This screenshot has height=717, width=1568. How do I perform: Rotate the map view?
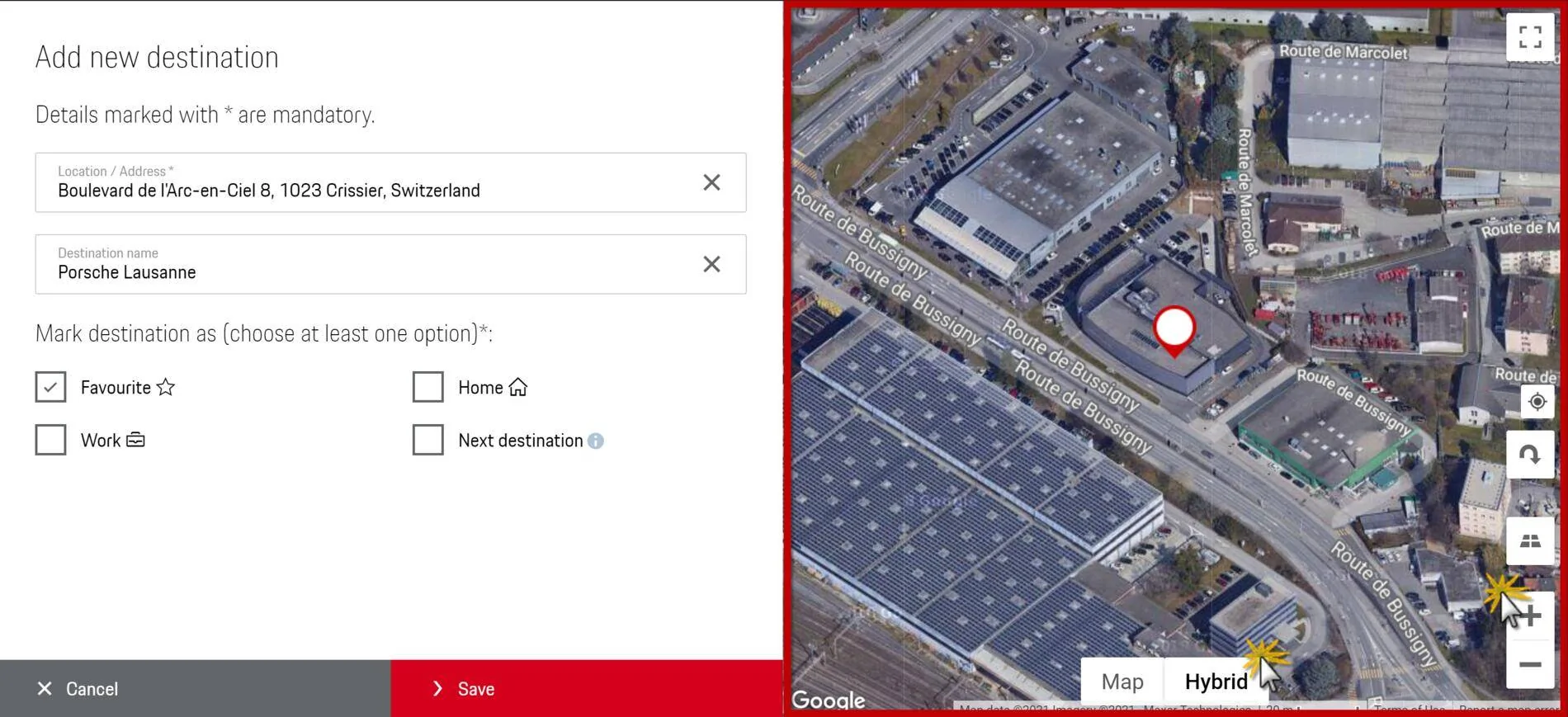1530,455
